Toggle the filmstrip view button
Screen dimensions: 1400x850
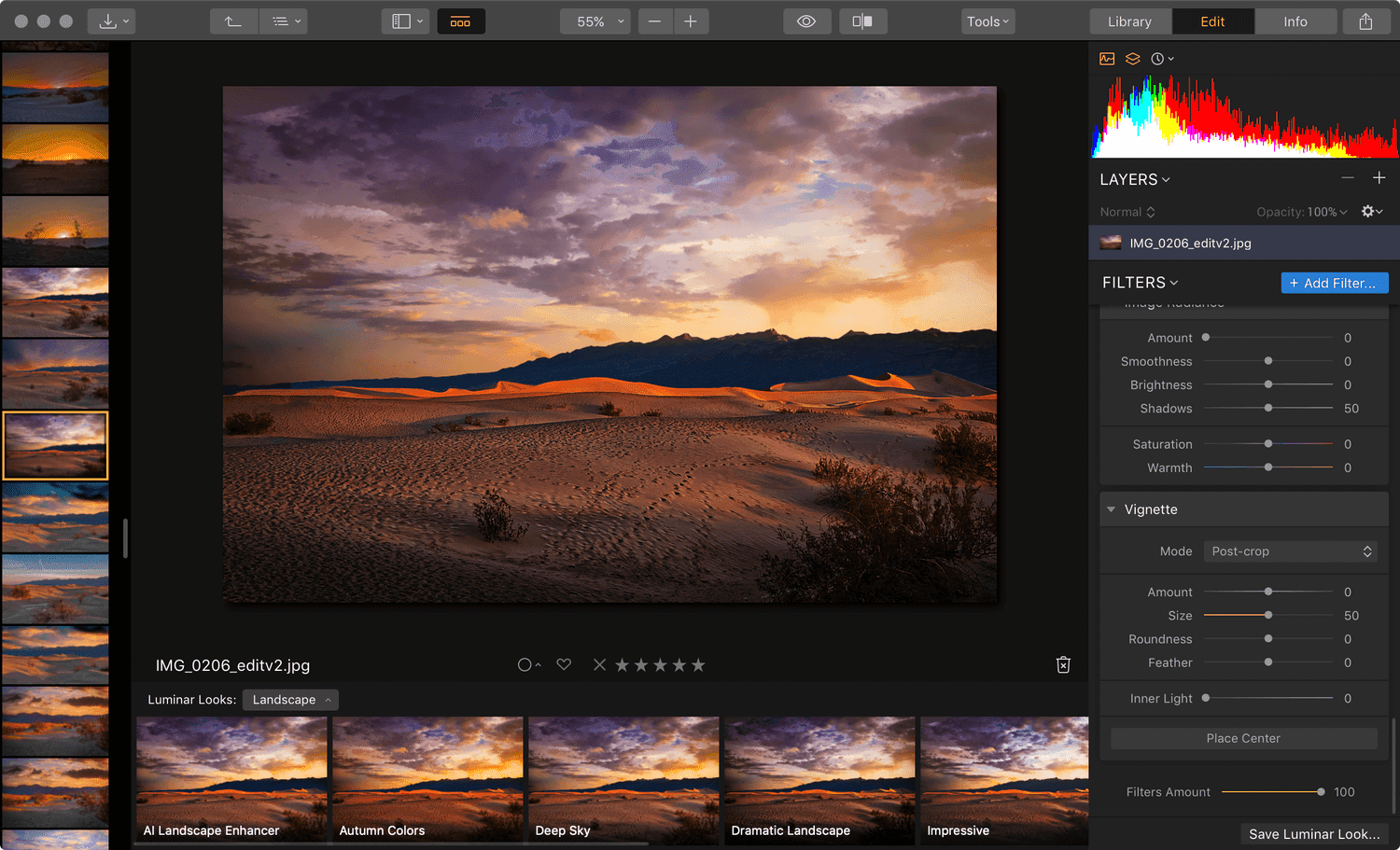461,21
